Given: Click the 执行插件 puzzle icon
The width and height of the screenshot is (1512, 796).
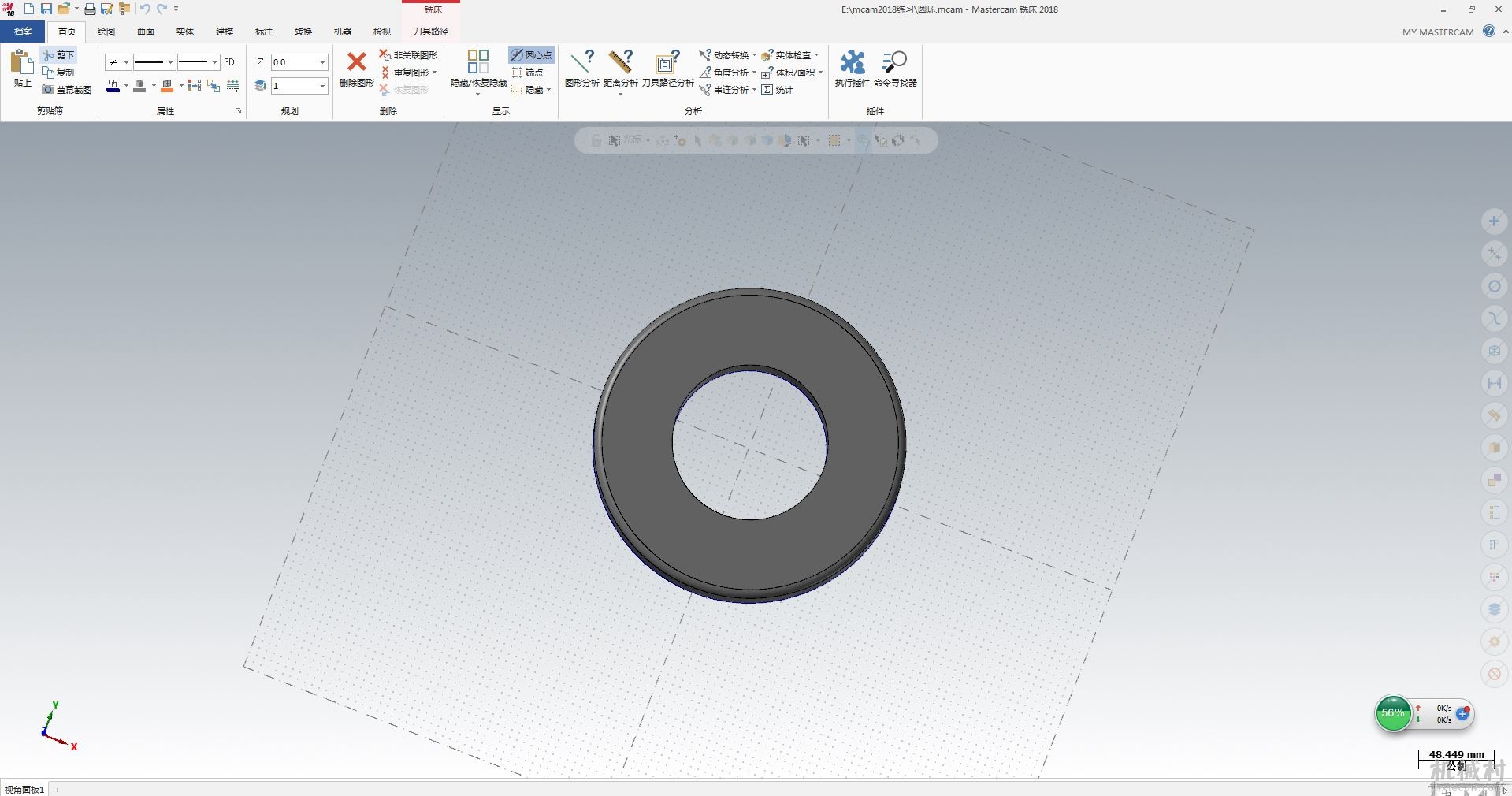Looking at the screenshot, I should point(852,61).
